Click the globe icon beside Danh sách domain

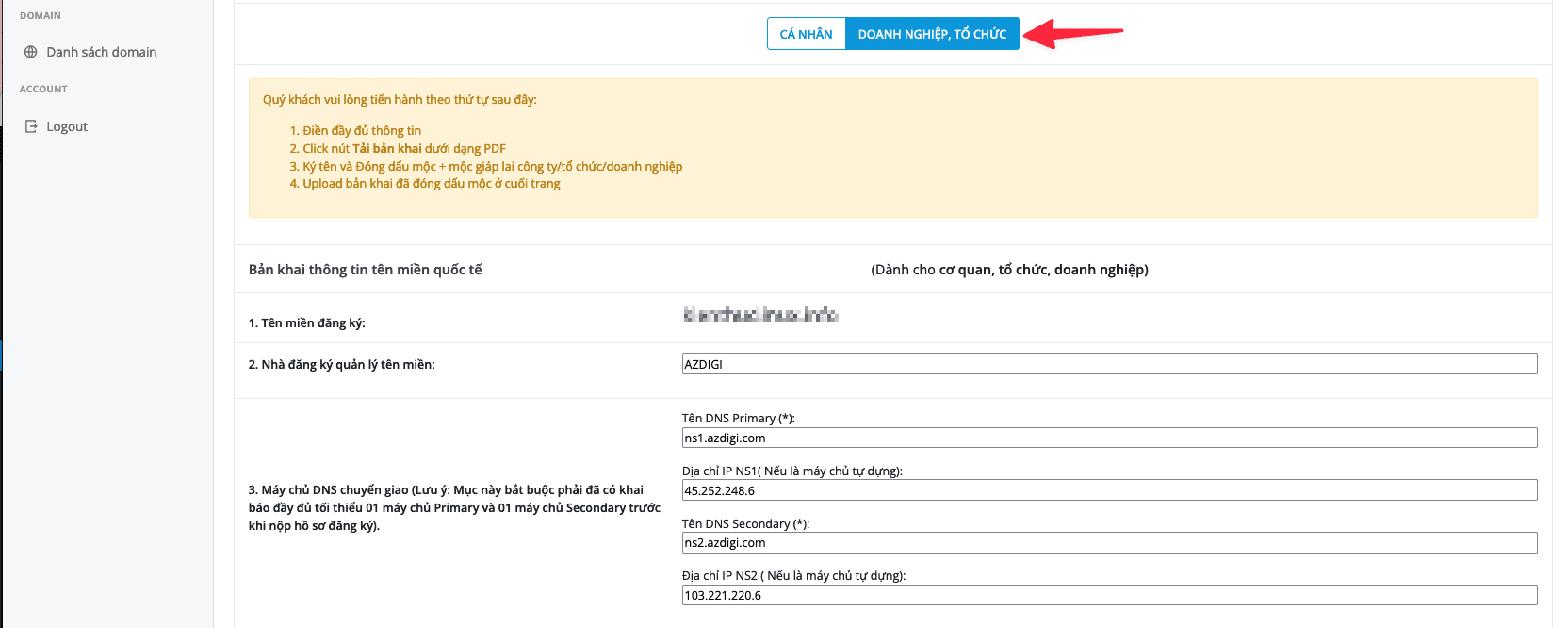coord(31,52)
